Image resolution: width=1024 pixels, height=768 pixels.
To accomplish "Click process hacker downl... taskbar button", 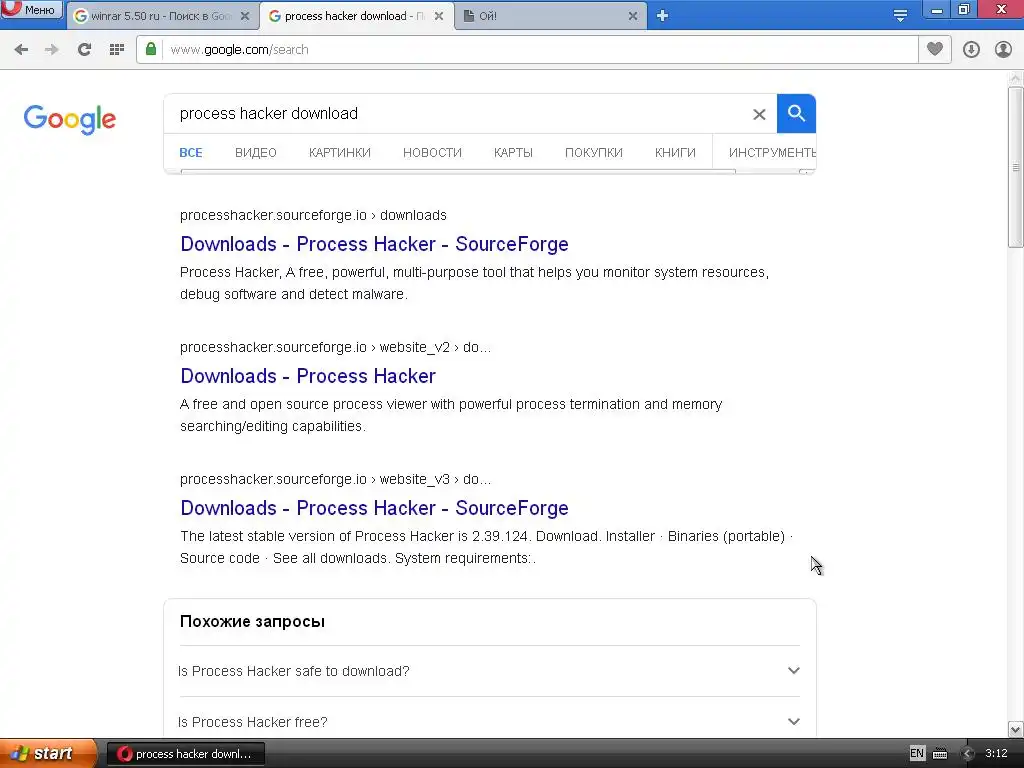I will 185,754.
